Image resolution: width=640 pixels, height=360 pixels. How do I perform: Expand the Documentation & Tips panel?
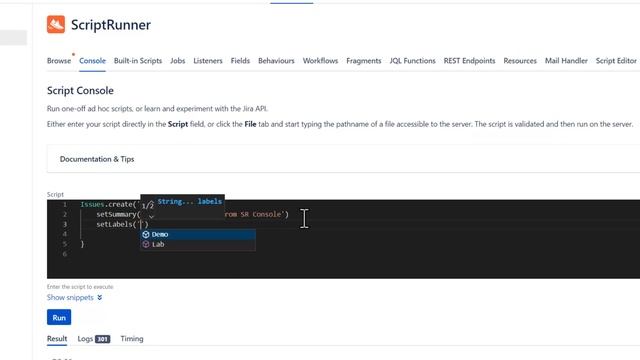click(x=343, y=159)
